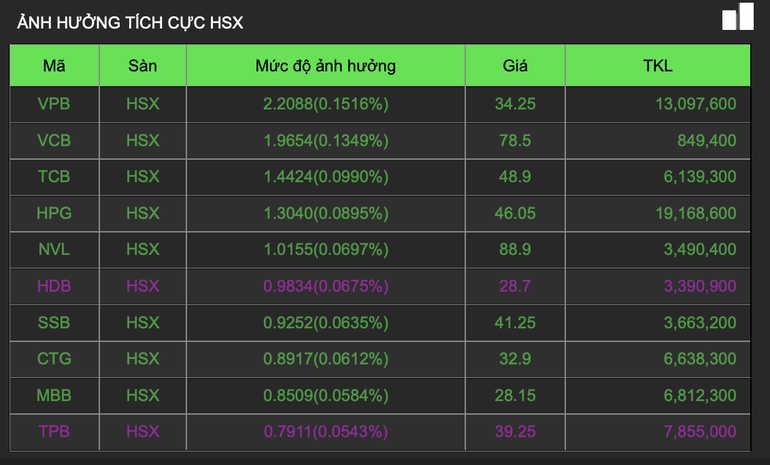770x465 pixels.
Task: Select the VCB ticker symbol
Action: (54, 140)
